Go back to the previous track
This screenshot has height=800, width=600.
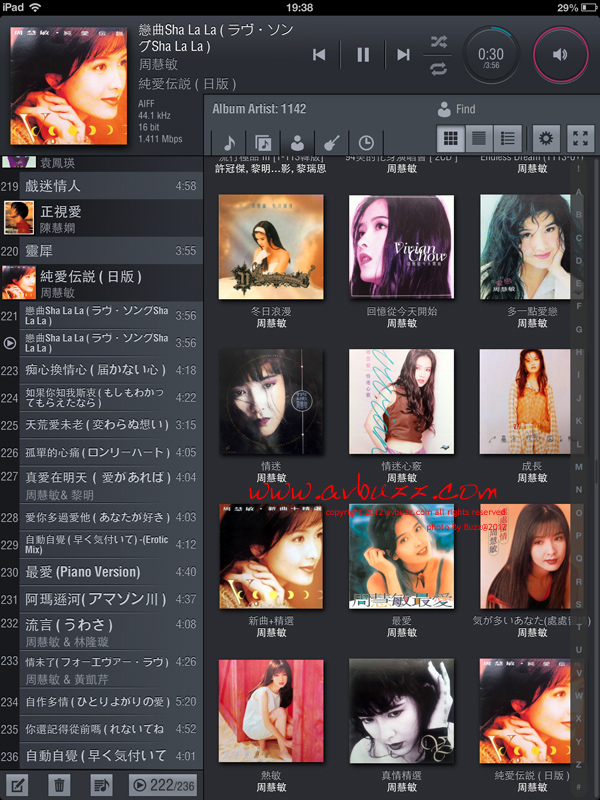pos(319,55)
